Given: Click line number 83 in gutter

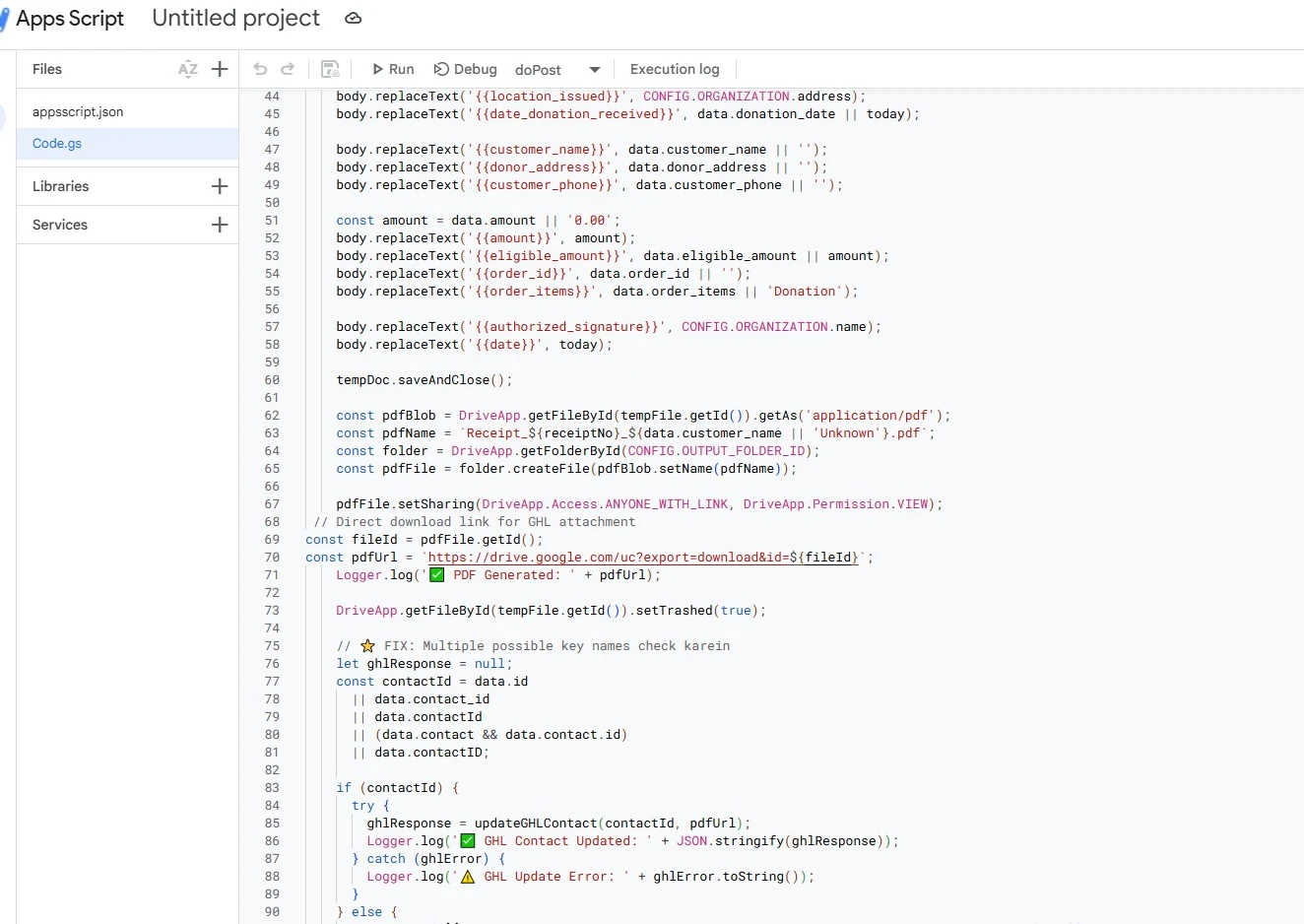Looking at the screenshot, I should coord(272,788).
